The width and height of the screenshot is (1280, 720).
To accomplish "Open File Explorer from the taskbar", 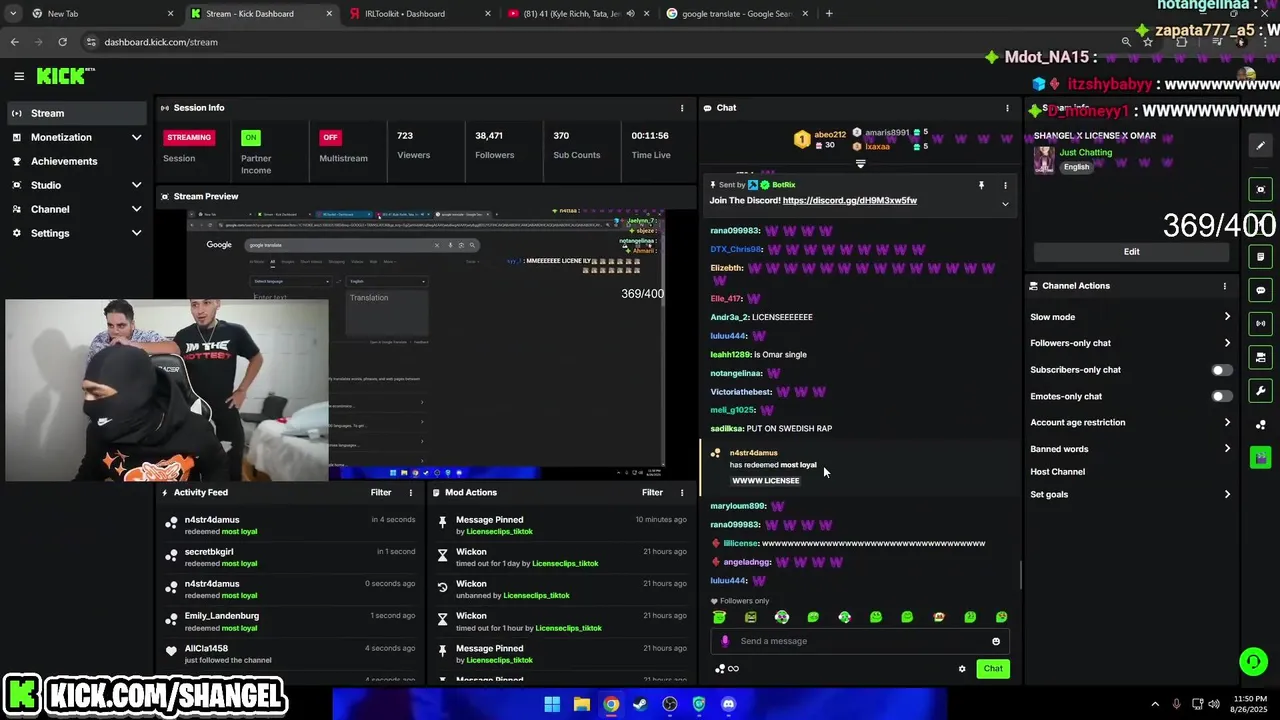I will 581,704.
